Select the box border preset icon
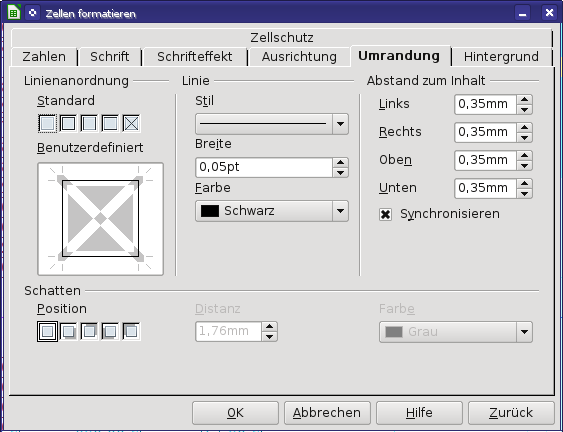Image resolution: width=563 pixels, height=432 pixels. click(x=68, y=124)
